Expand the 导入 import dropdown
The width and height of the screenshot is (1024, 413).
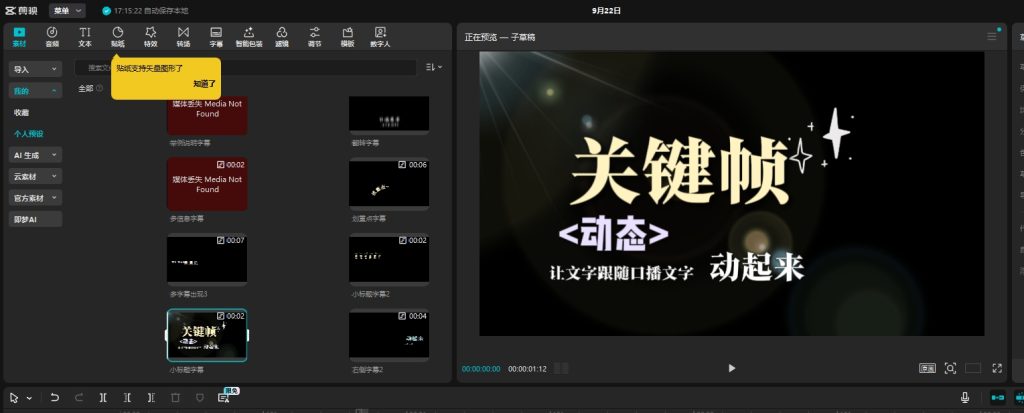coord(36,69)
